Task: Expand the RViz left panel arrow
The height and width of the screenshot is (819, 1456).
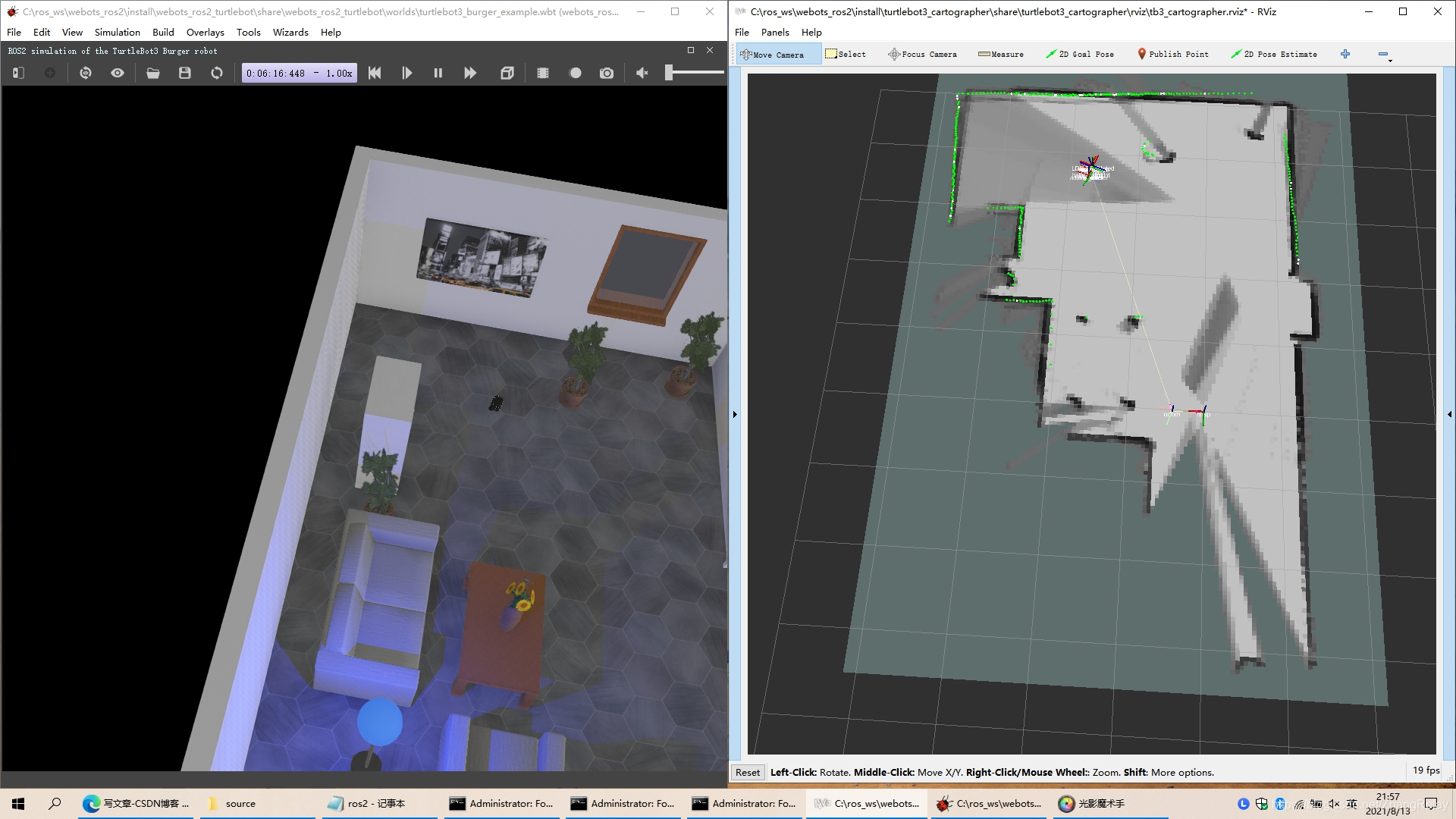Action: coord(734,414)
